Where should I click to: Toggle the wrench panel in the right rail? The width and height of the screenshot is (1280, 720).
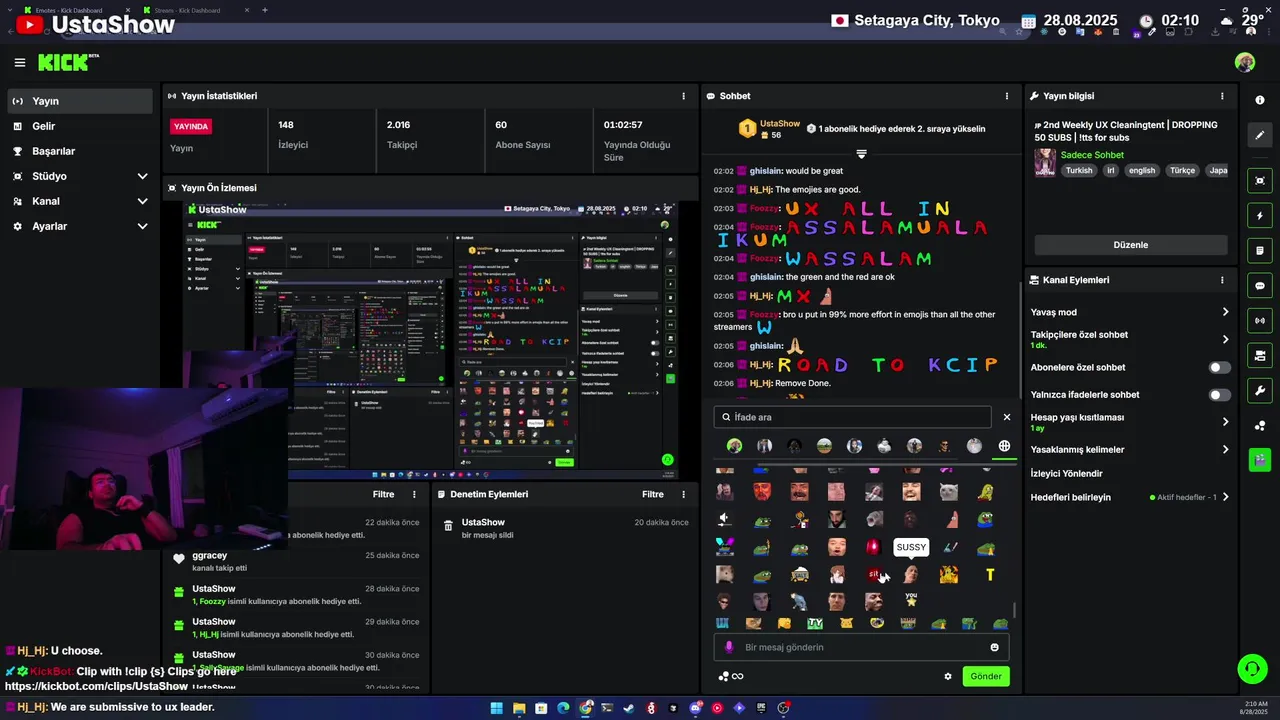[1260, 390]
